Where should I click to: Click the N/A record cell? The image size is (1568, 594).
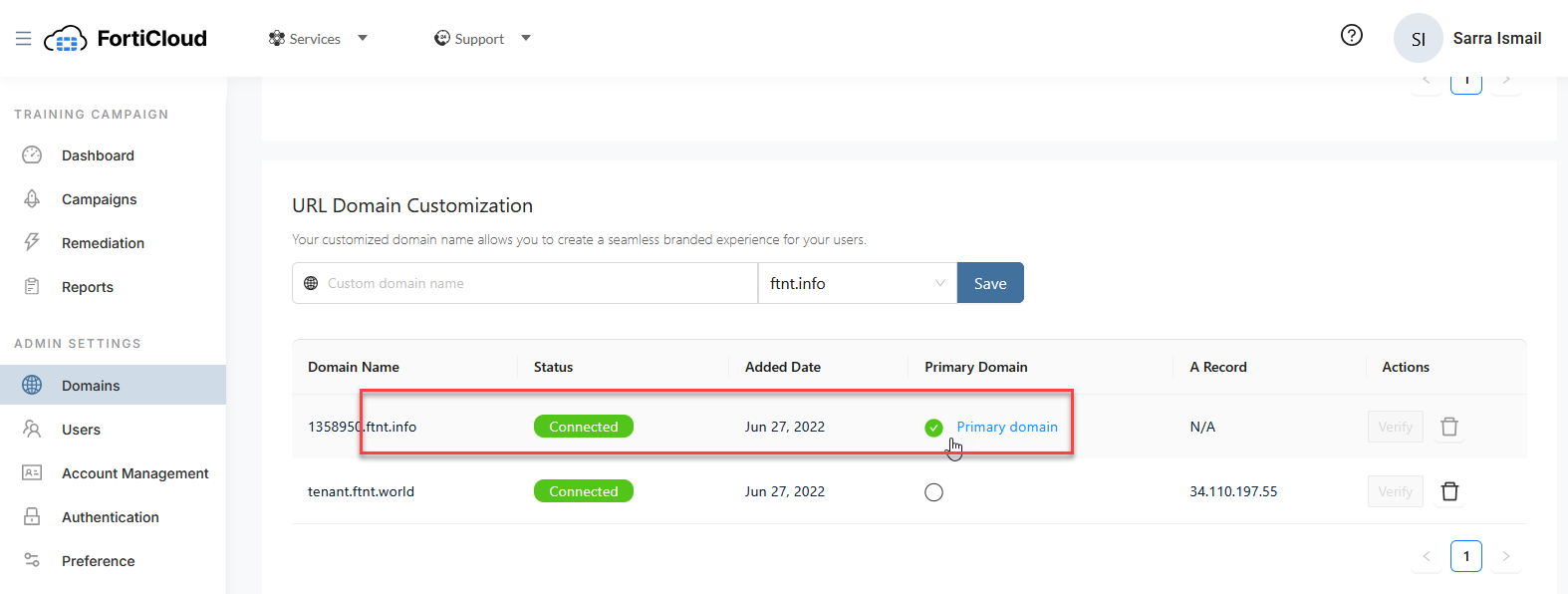pos(1202,427)
